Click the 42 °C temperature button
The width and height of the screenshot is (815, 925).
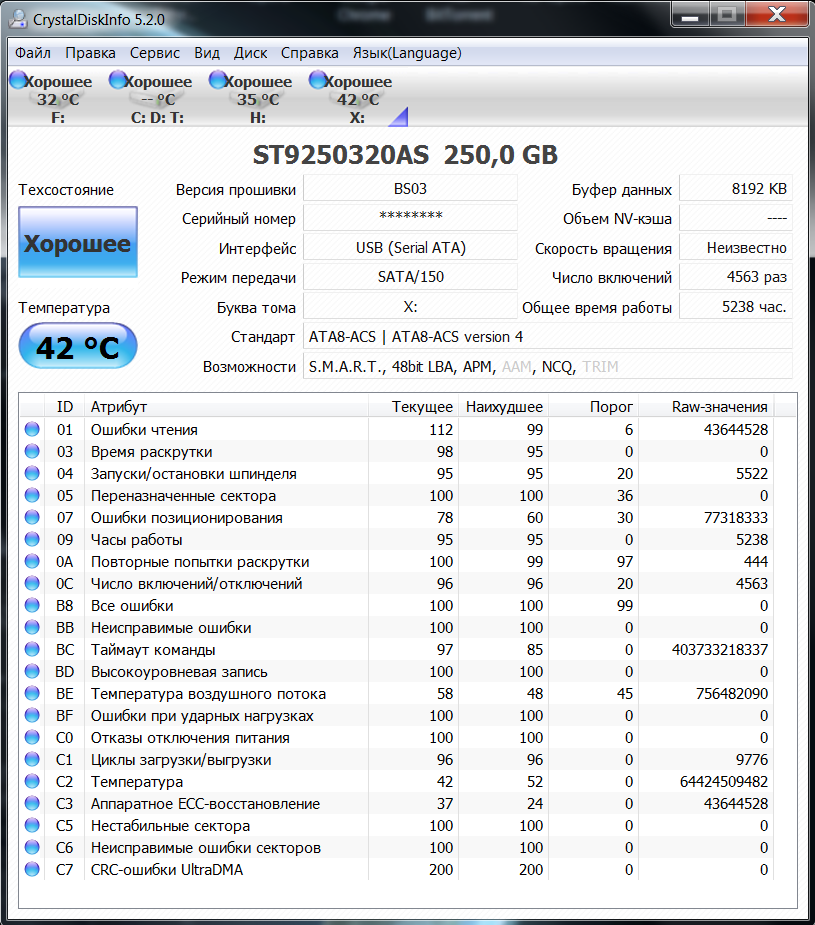pos(78,346)
